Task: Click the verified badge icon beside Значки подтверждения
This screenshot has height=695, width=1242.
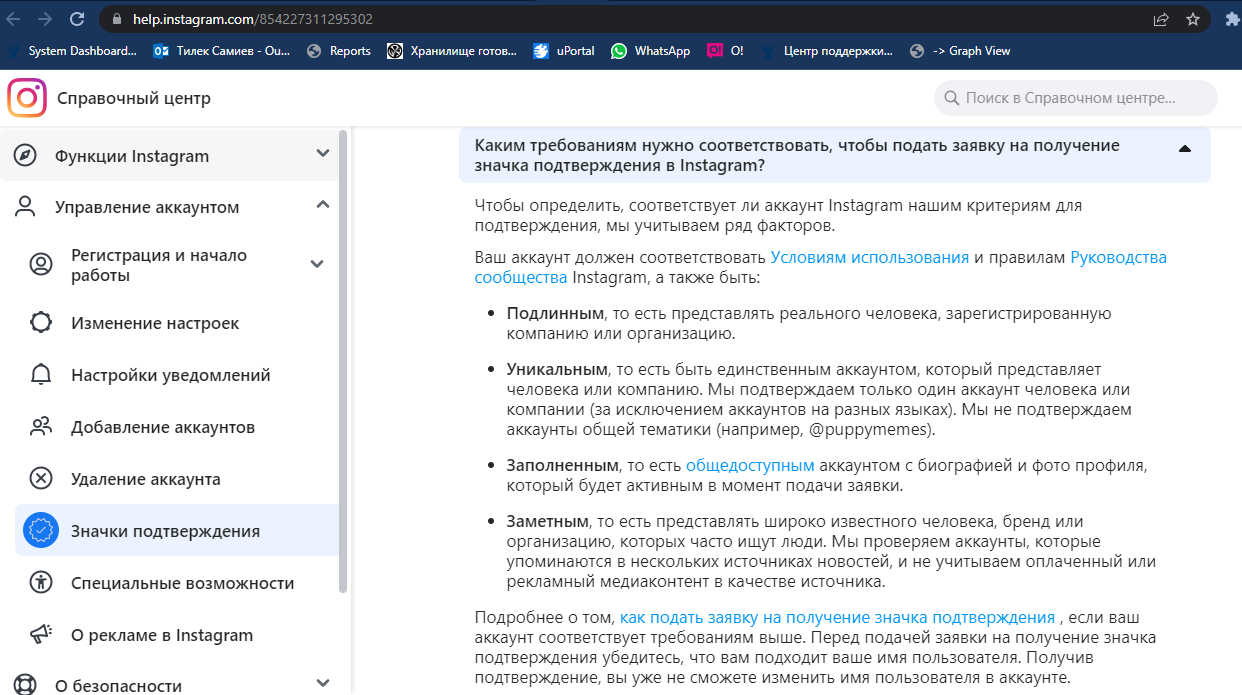Action: (x=40, y=530)
